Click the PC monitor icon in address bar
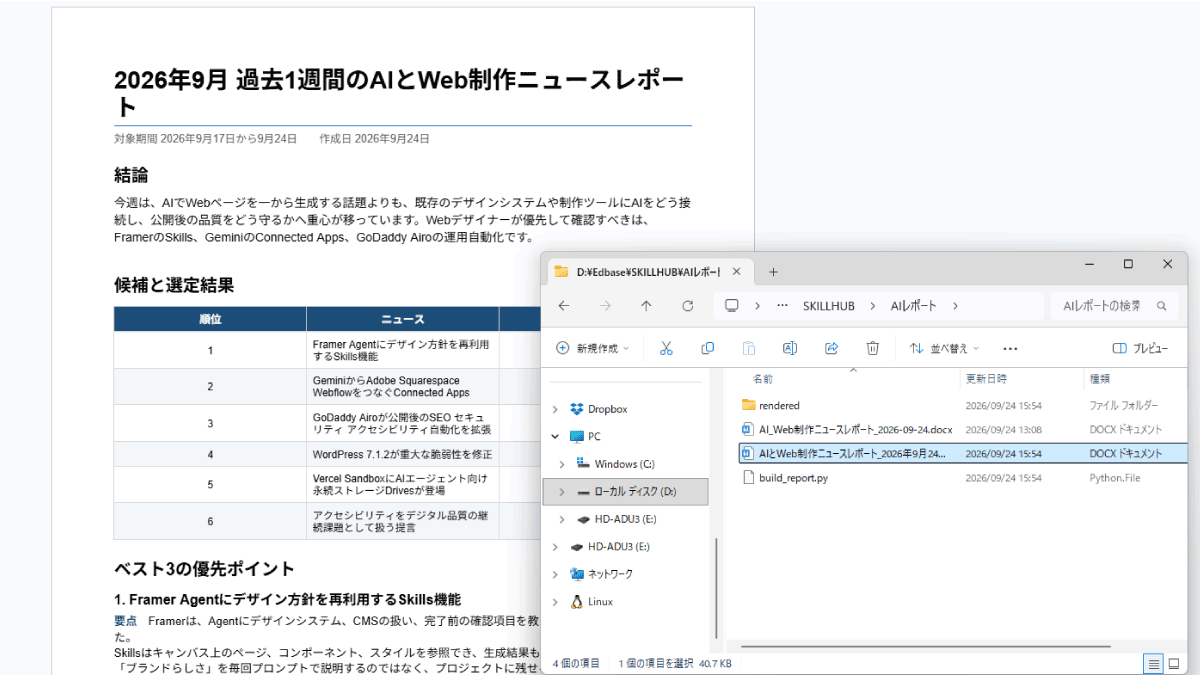1200x675 pixels. (x=732, y=306)
